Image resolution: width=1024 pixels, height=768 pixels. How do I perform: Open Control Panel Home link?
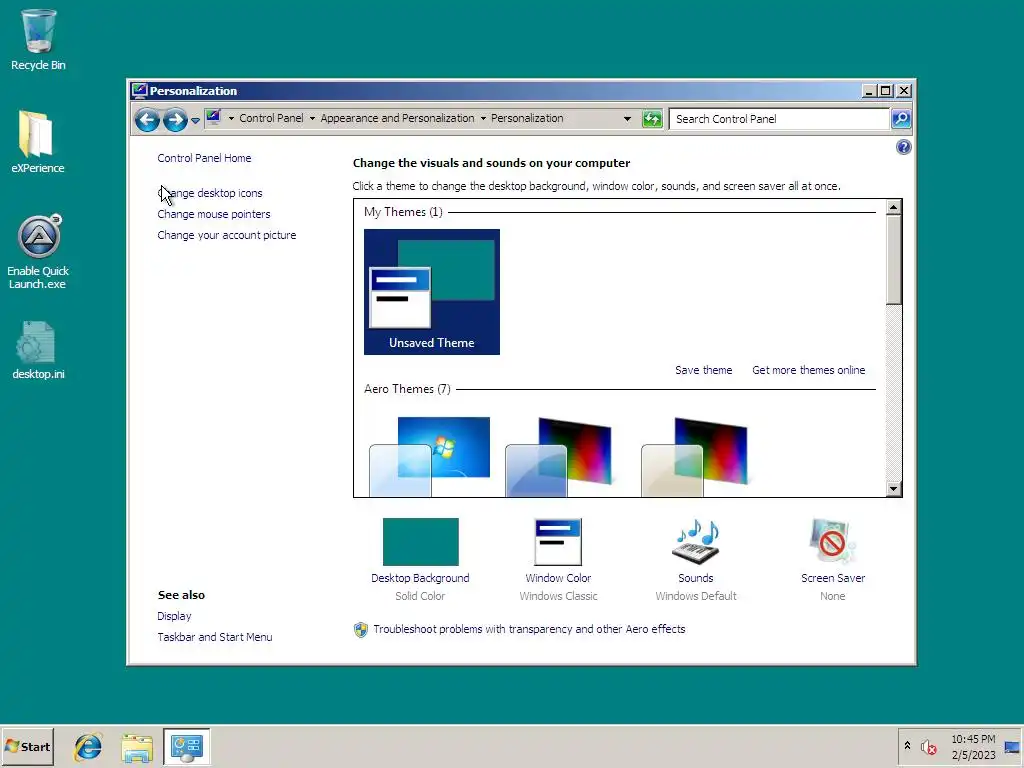[204, 158]
